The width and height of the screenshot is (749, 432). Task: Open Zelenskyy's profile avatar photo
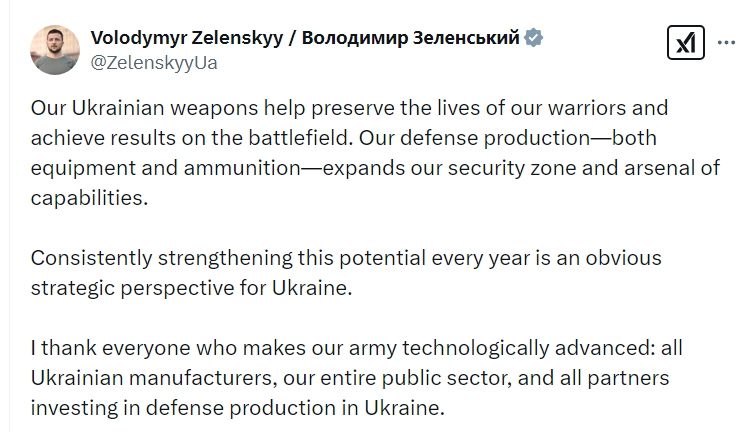(x=55, y=50)
